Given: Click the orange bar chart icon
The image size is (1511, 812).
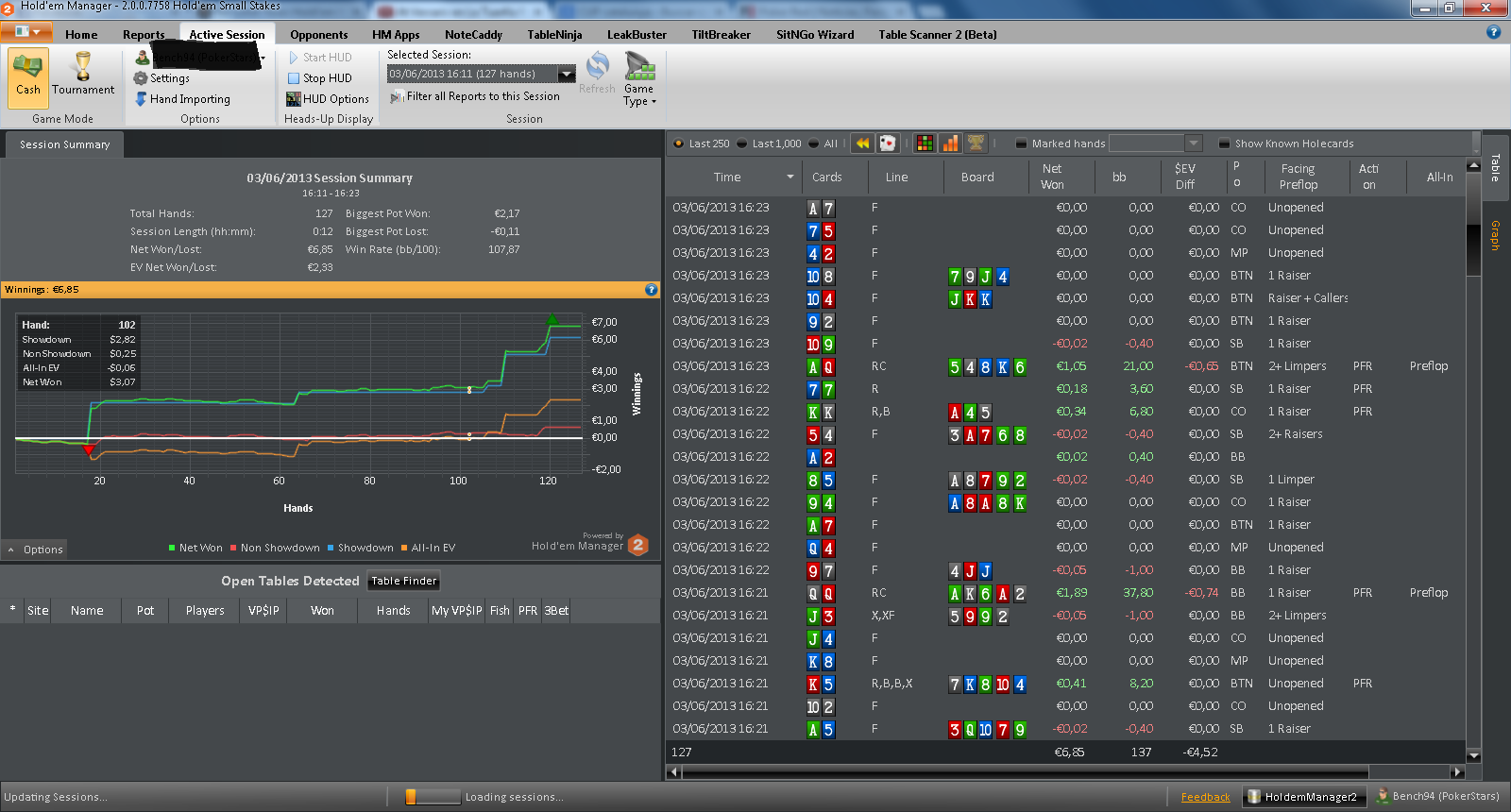Looking at the screenshot, I should click(x=950, y=143).
